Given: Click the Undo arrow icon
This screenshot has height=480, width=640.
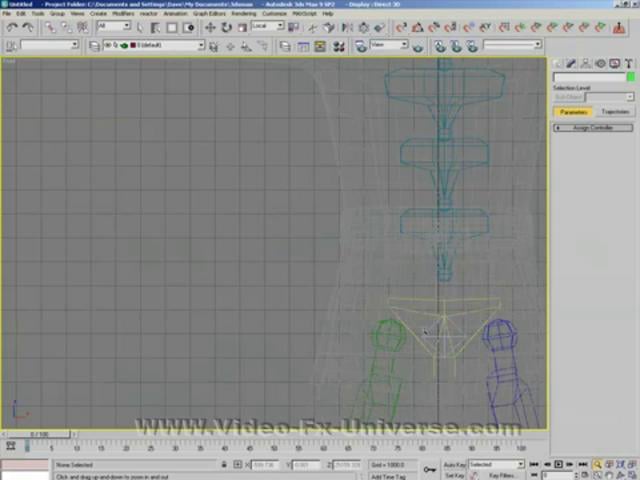Looking at the screenshot, I should click(12, 27).
